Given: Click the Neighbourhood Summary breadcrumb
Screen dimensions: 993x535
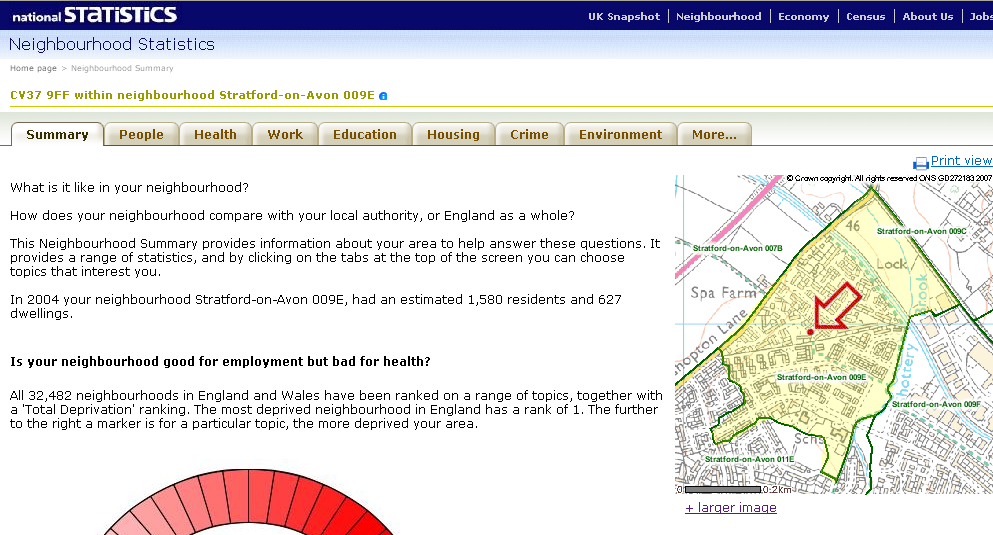Looking at the screenshot, I should point(122,68).
